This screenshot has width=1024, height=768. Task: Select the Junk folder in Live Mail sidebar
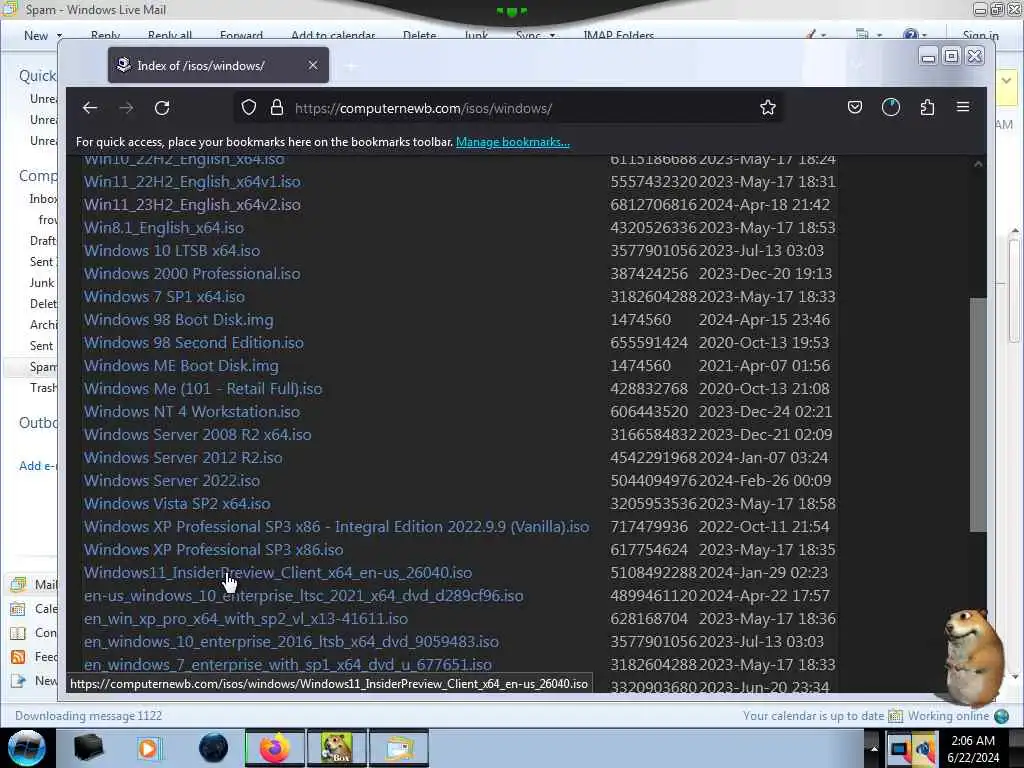[x=42, y=283]
